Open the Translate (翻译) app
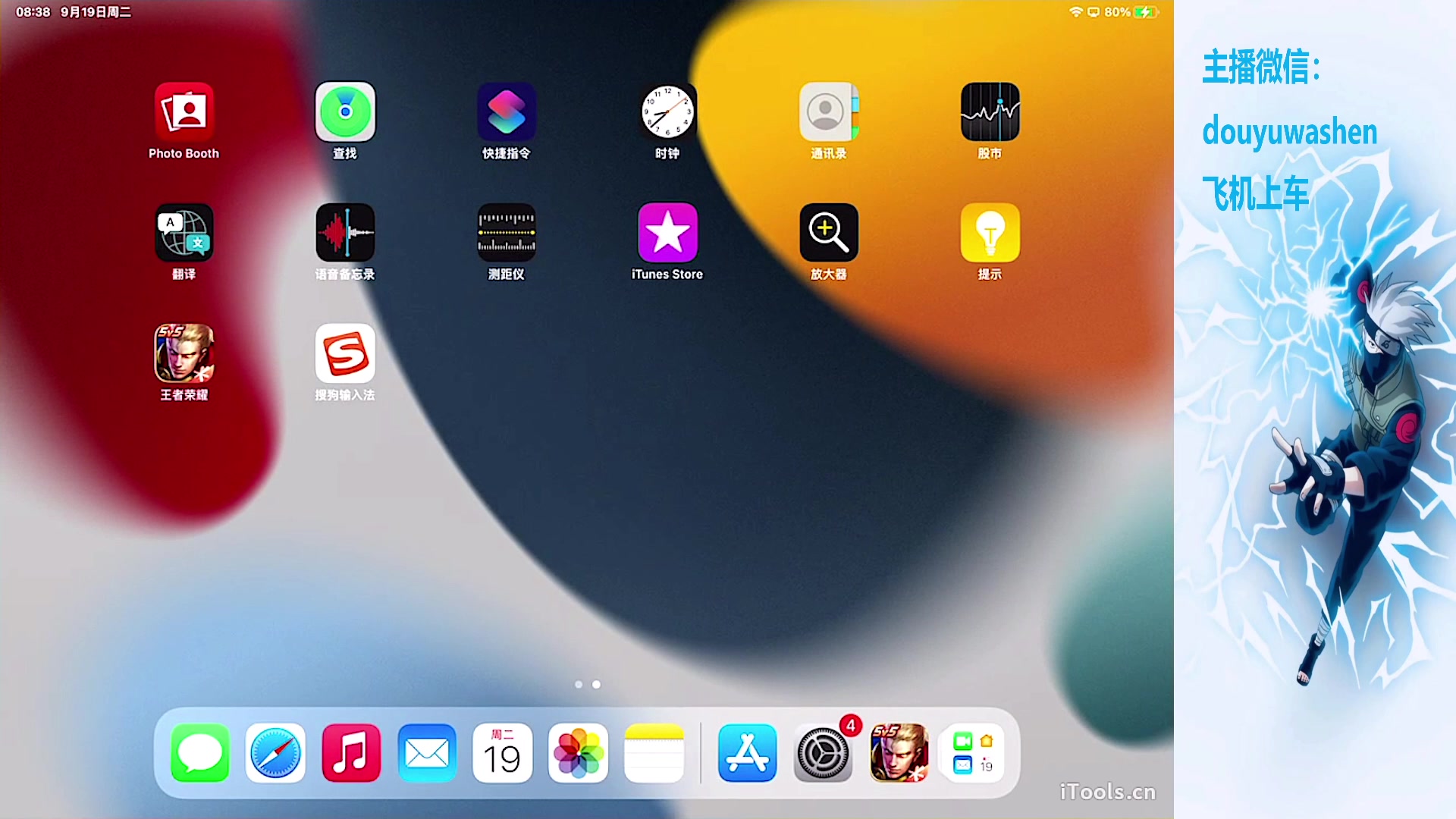Screen dimensions: 1456x819 coord(184,233)
